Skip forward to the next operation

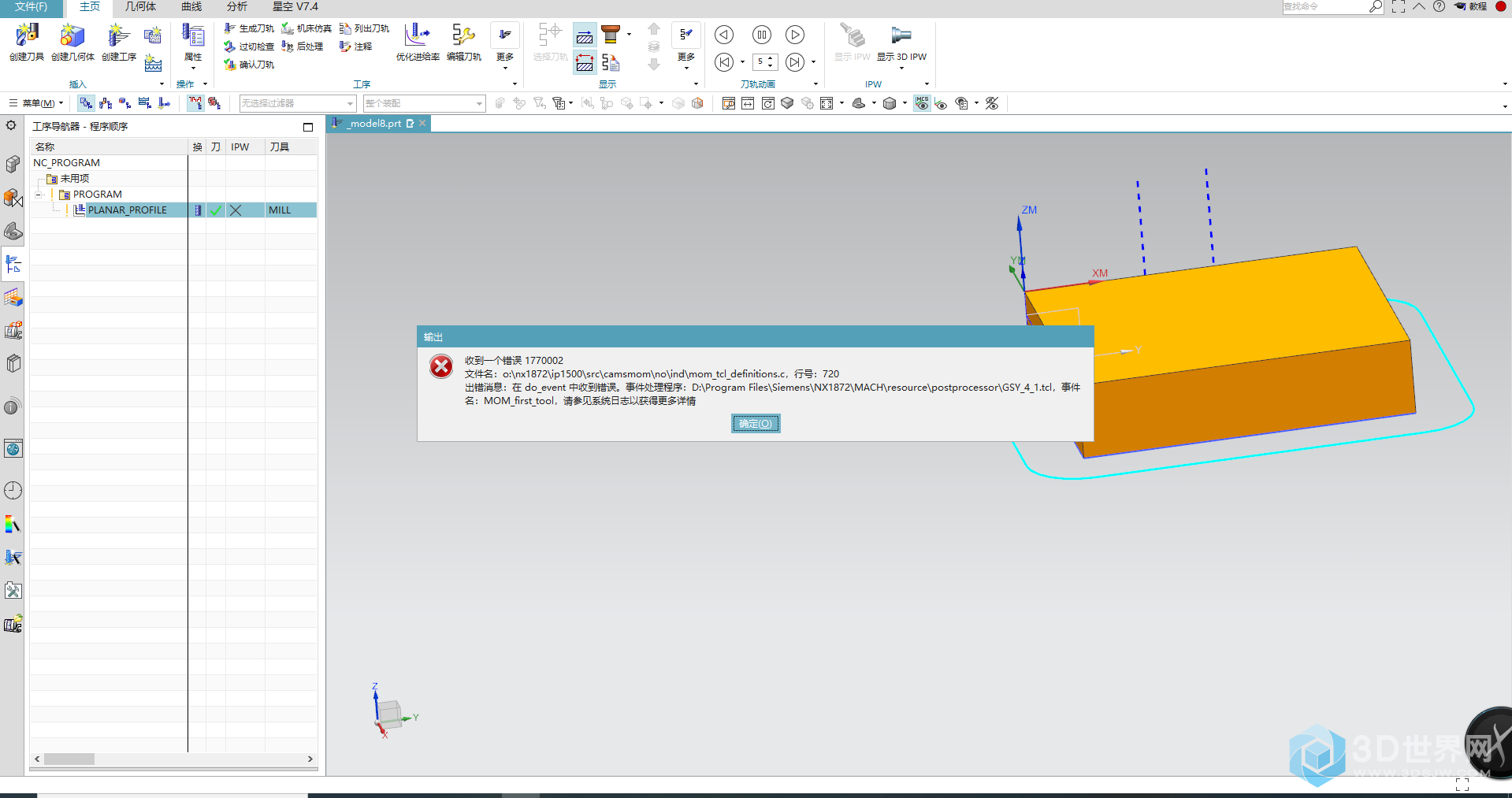(x=795, y=62)
